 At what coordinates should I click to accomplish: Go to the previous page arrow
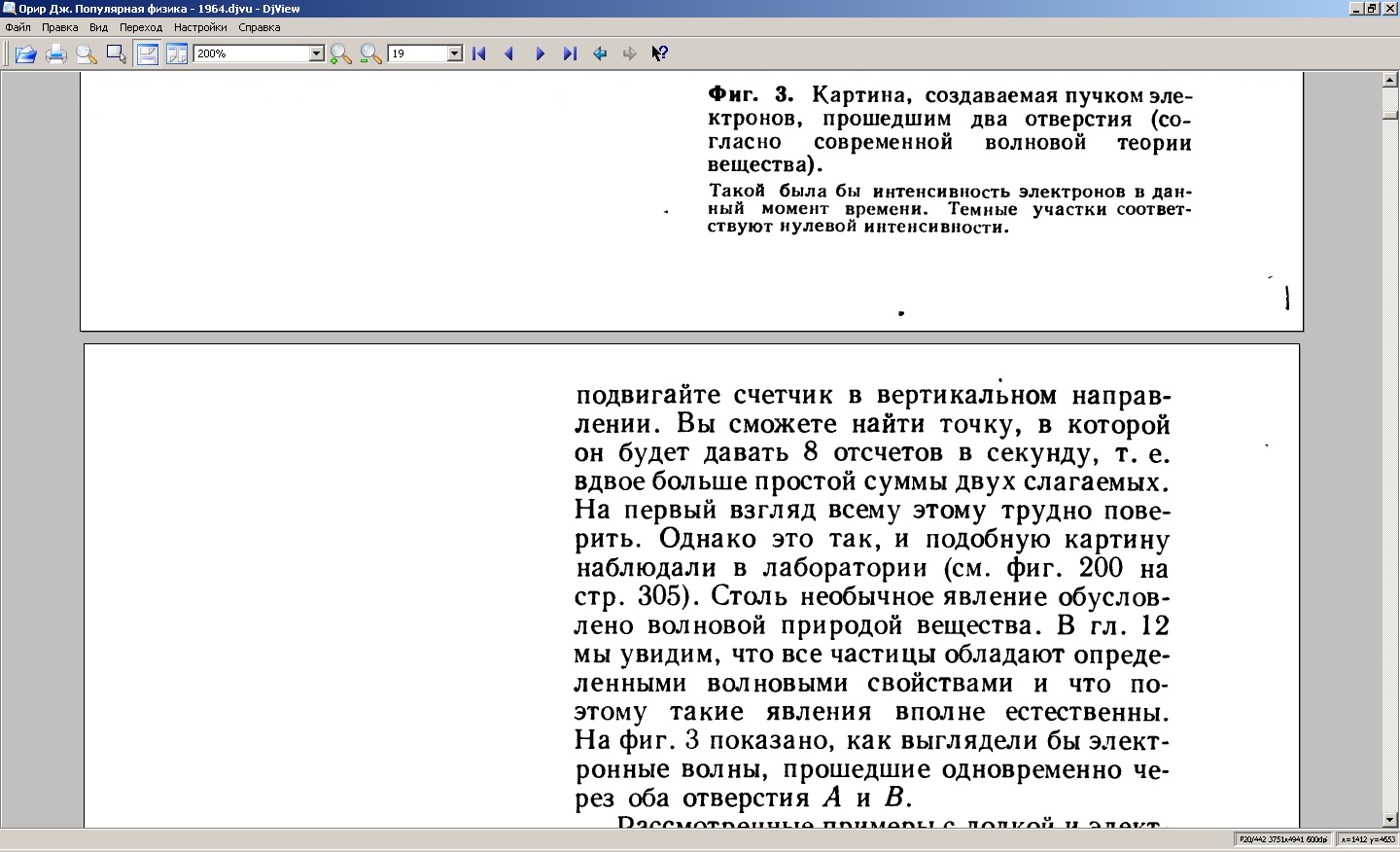tap(509, 54)
